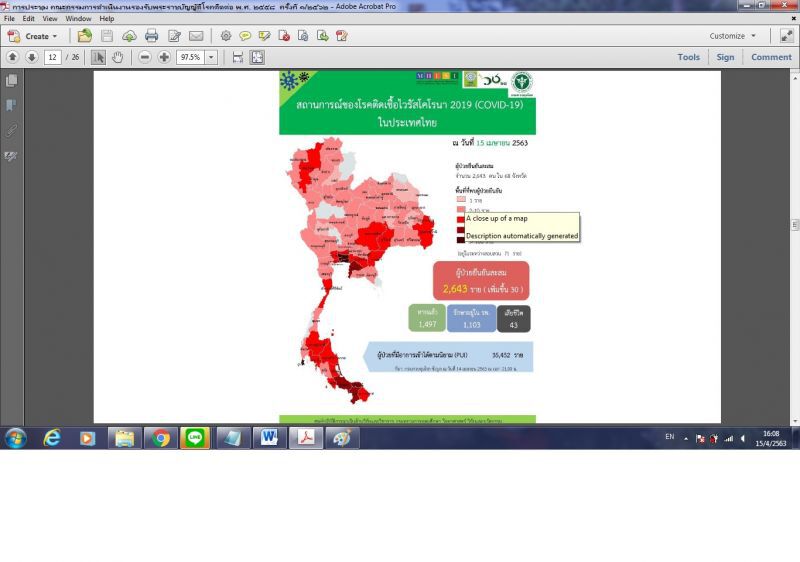Click the email envelope icon
The height and width of the screenshot is (562, 800).
point(196,36)
